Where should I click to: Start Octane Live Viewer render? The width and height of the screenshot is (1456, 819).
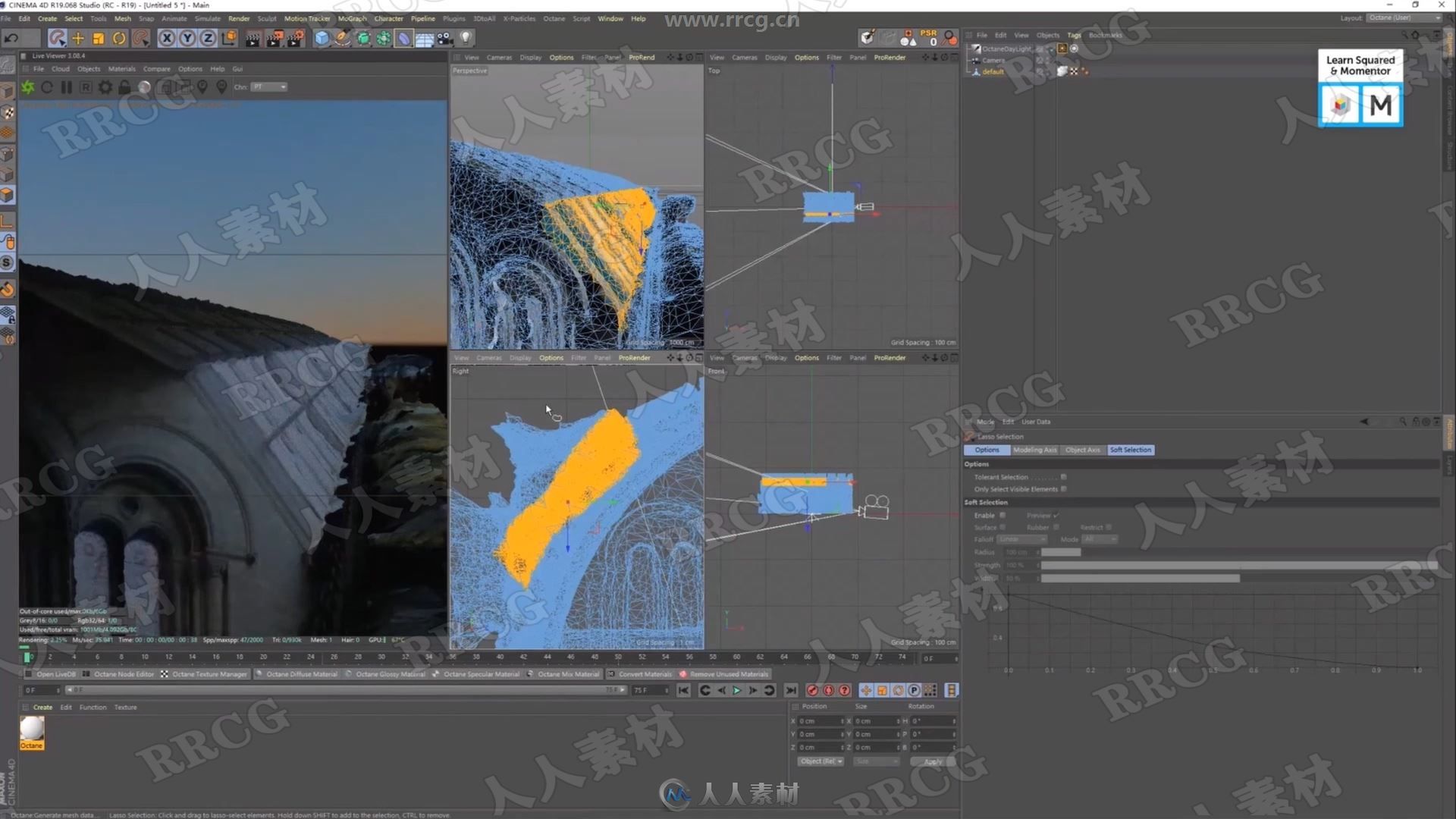click(x=28, y=87)
